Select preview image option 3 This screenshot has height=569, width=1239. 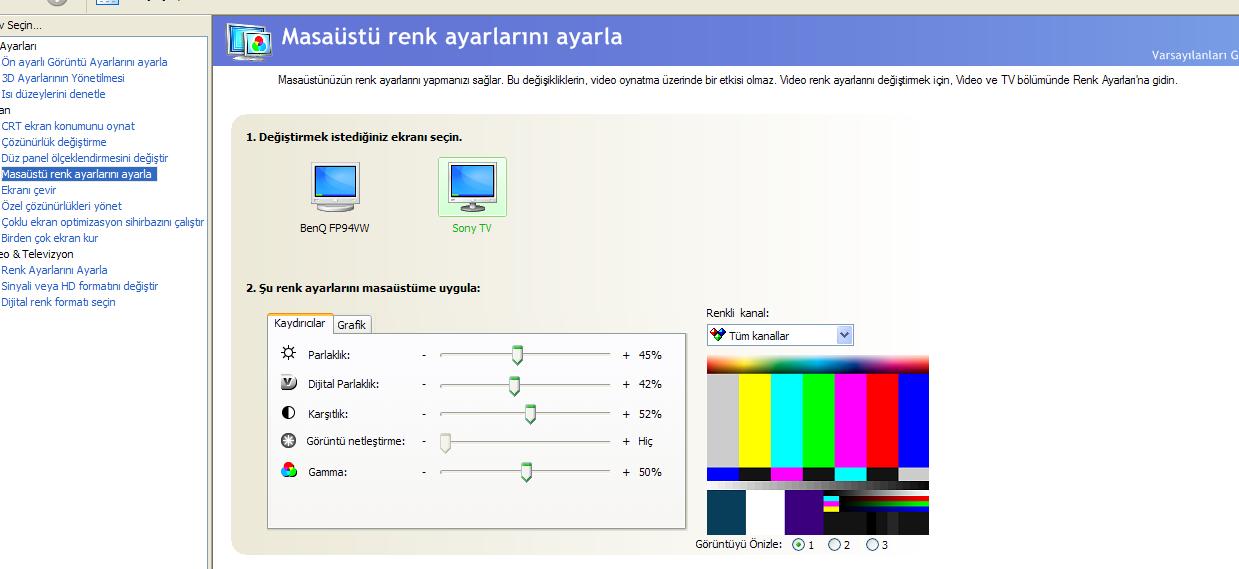point(872,545)
